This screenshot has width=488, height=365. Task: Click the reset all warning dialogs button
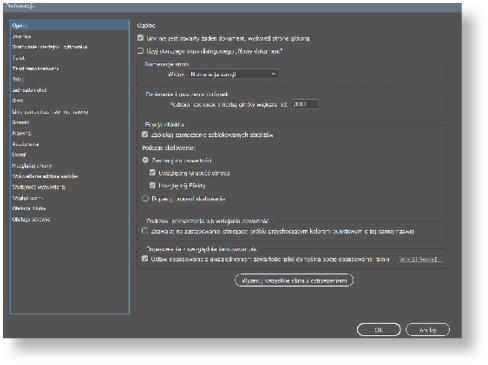294,280
